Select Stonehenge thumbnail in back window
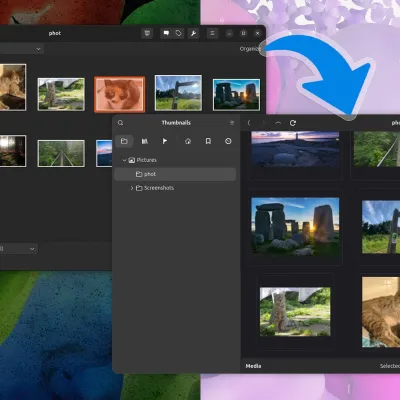400x400 pixels. coord(236,95)
